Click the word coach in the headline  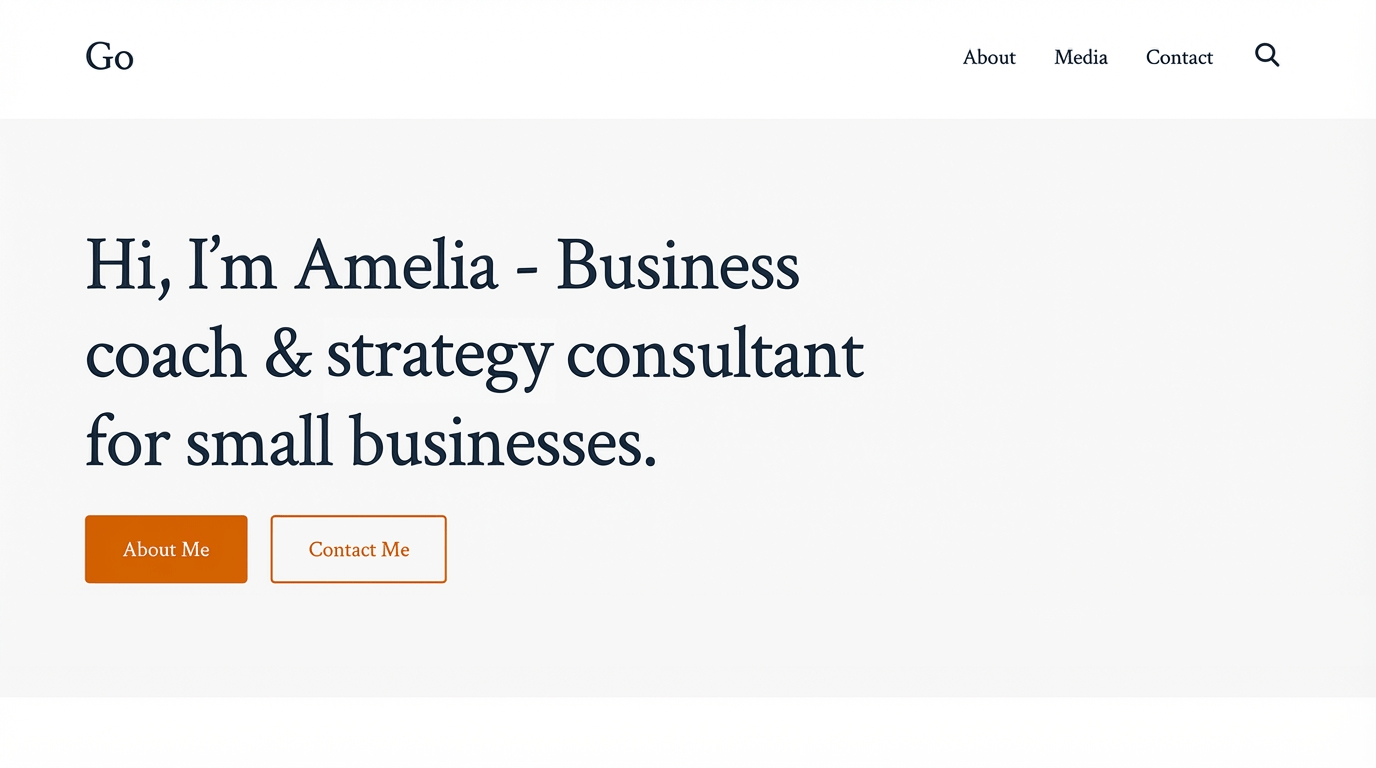(x=165, y=355)
